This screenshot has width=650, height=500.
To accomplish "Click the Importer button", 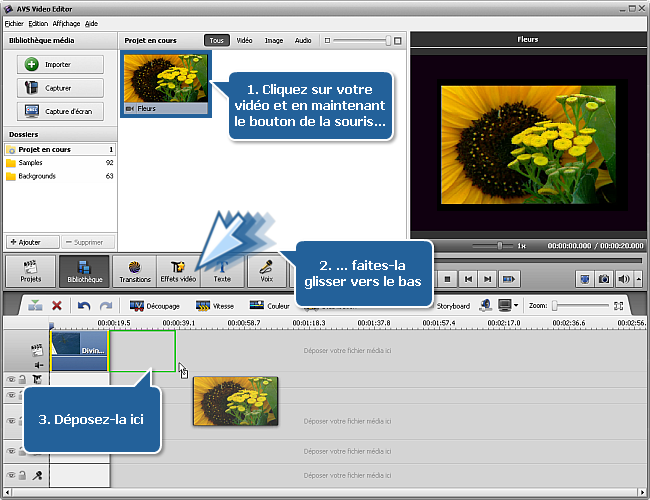I will click(60, 64).
